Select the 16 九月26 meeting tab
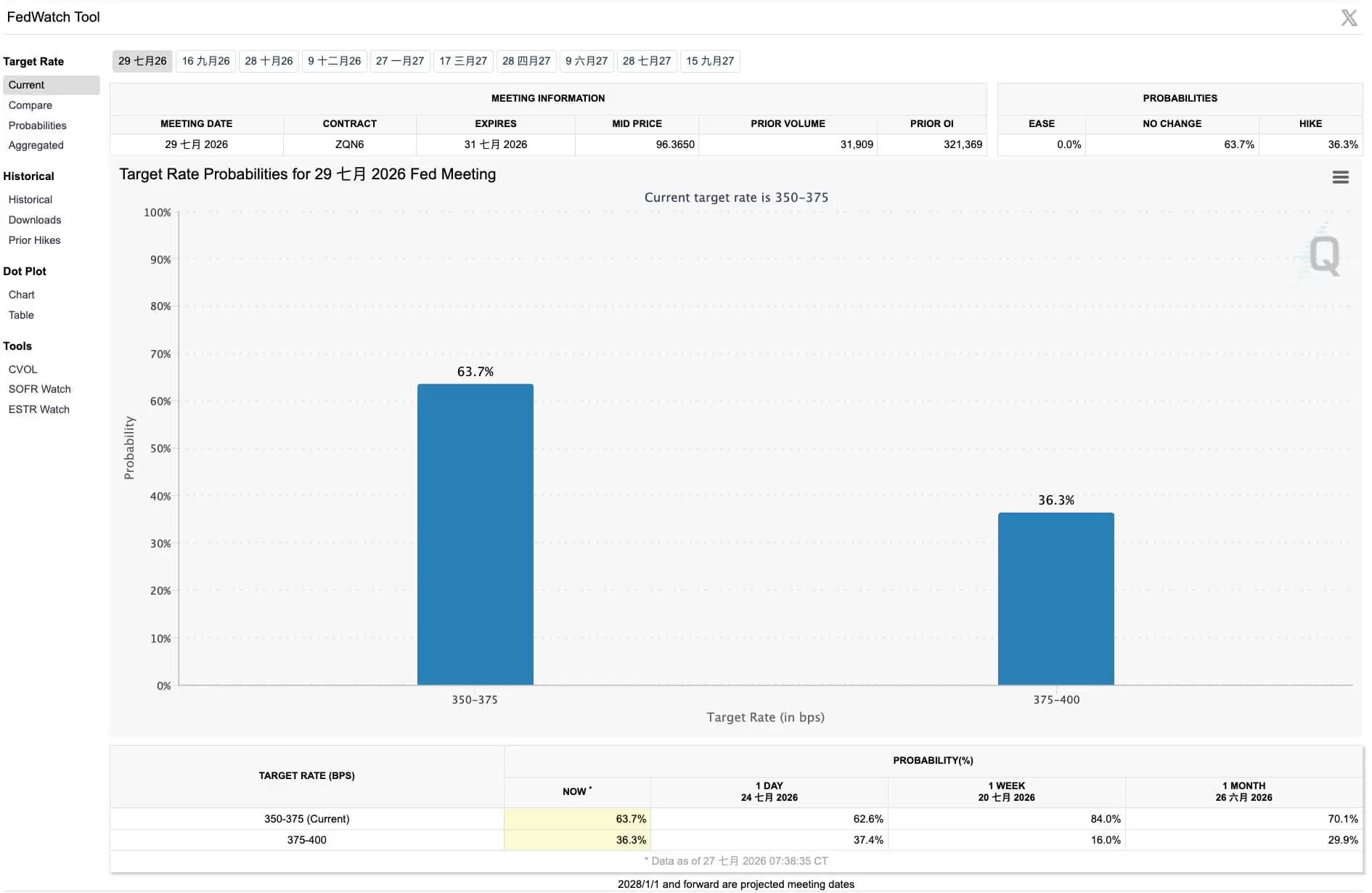 tap(205, 61)
